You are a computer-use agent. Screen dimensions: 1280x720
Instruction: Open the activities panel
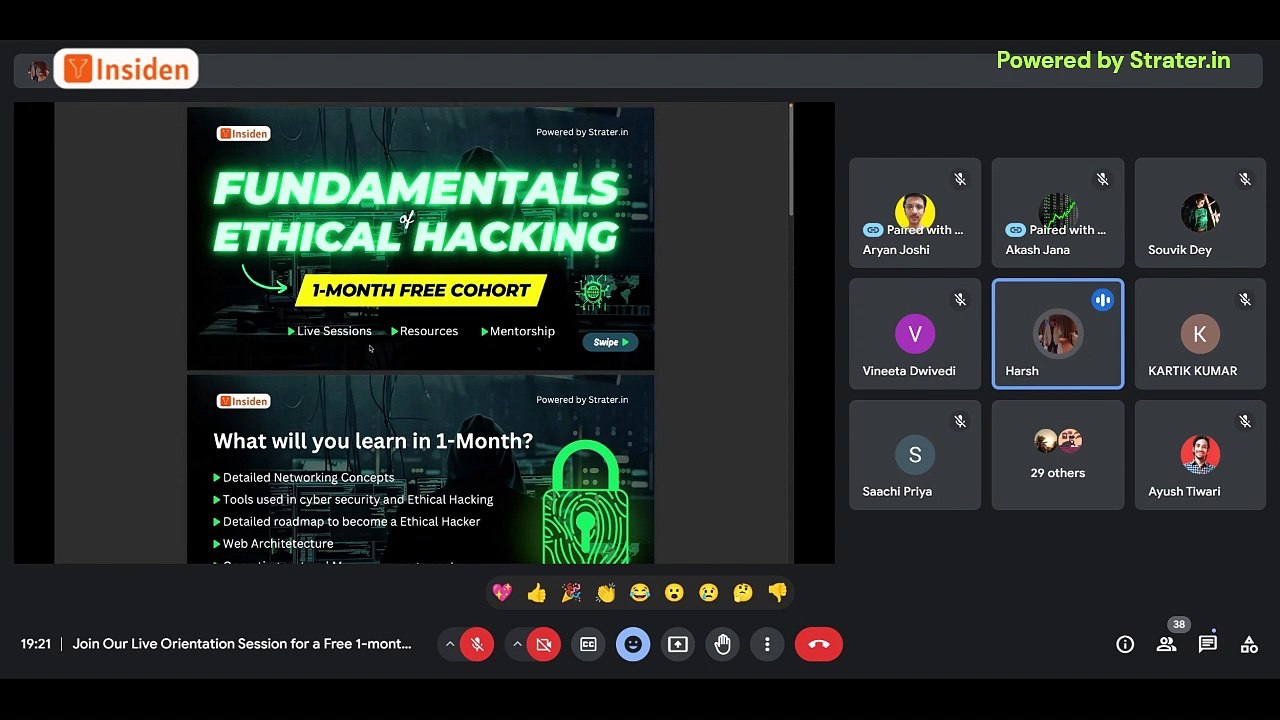tap(1249, 645)
